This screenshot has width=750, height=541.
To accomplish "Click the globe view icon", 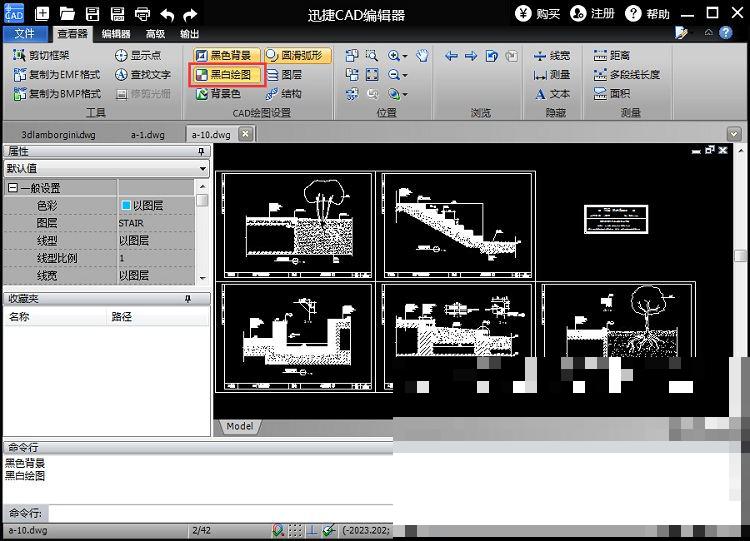I will pyautogui.click(x=393, y=94).
